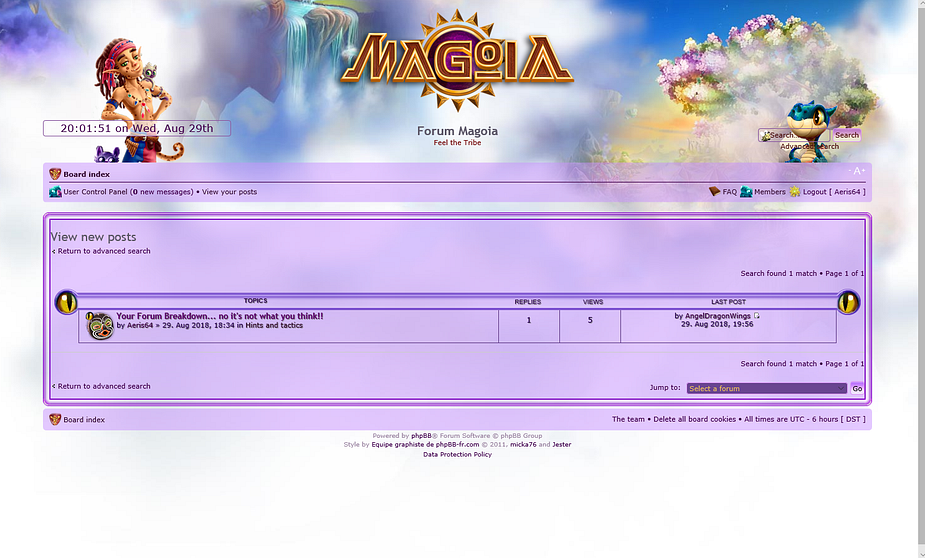Image resolution: width=925 pixels, height=558 pixels.
Task: Click the Members icon
Action: pos(746,192)
